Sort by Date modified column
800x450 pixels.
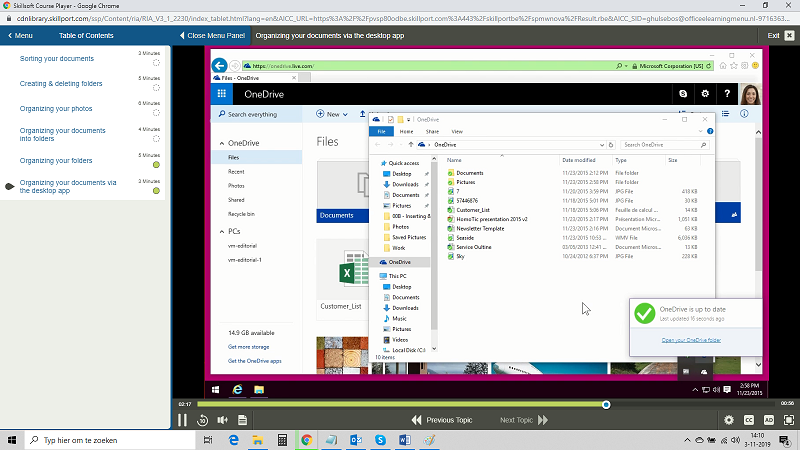[x=579, y=160]
